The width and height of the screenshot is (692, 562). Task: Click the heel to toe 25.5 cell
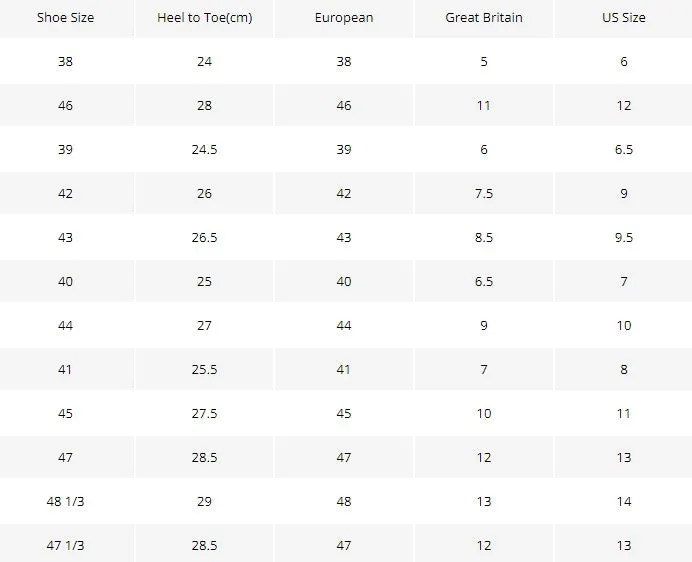[204, 370]
